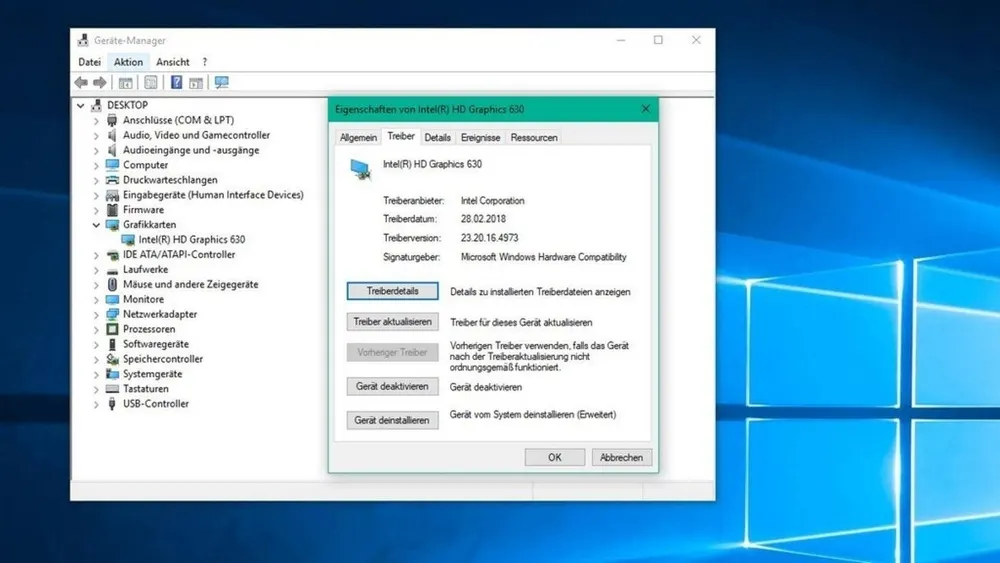
Task: Collapse the Grafikkarten tree node
Action: coord(97,225)
